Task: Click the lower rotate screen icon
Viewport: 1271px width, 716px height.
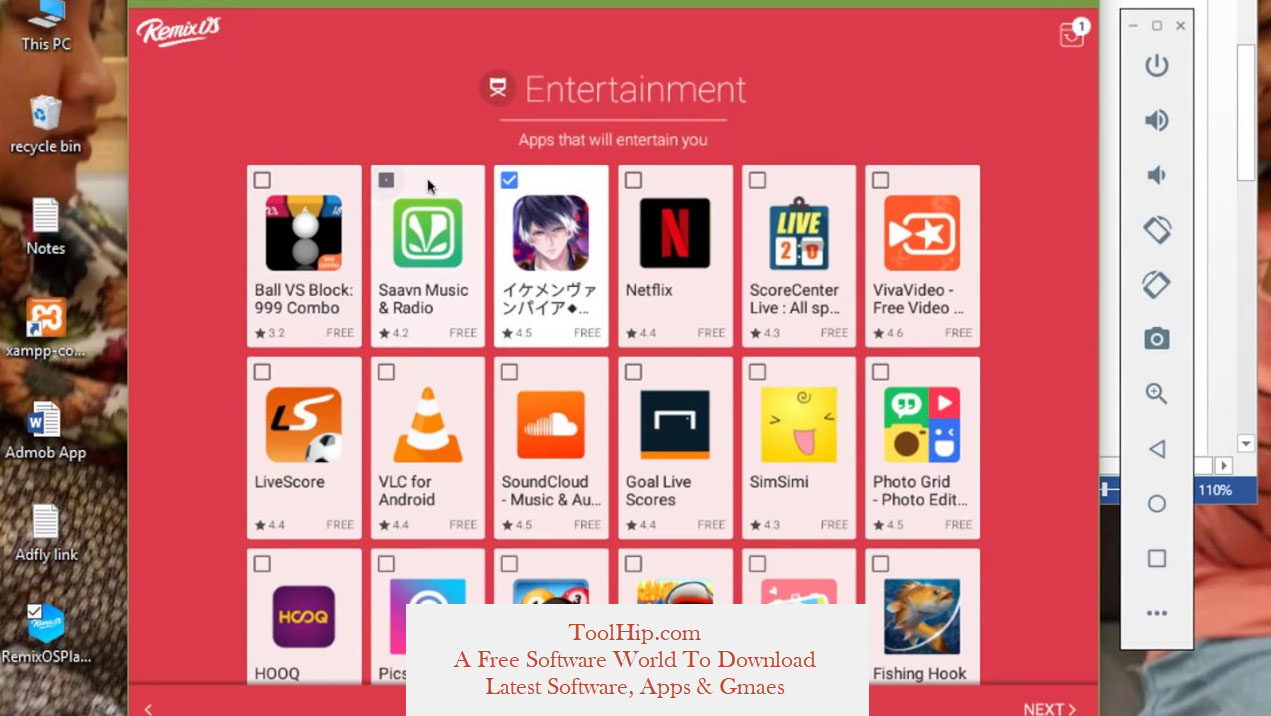Action: click(x=1157, y=285)
